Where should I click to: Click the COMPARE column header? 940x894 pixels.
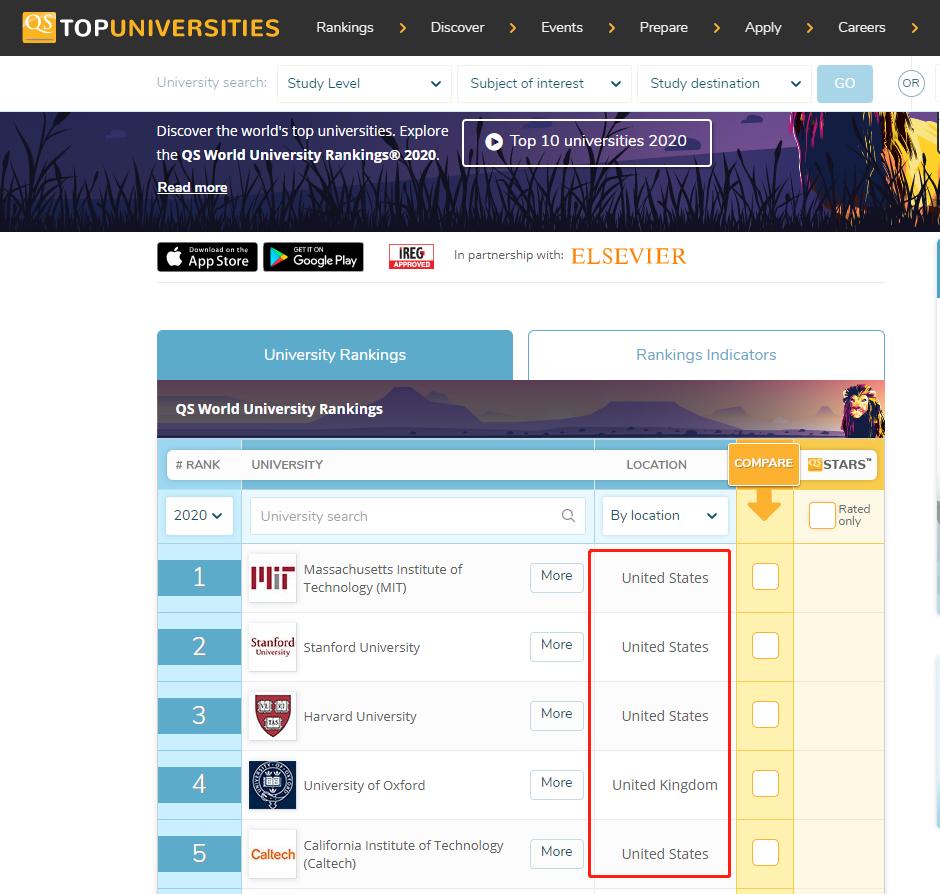click(764, 463)
